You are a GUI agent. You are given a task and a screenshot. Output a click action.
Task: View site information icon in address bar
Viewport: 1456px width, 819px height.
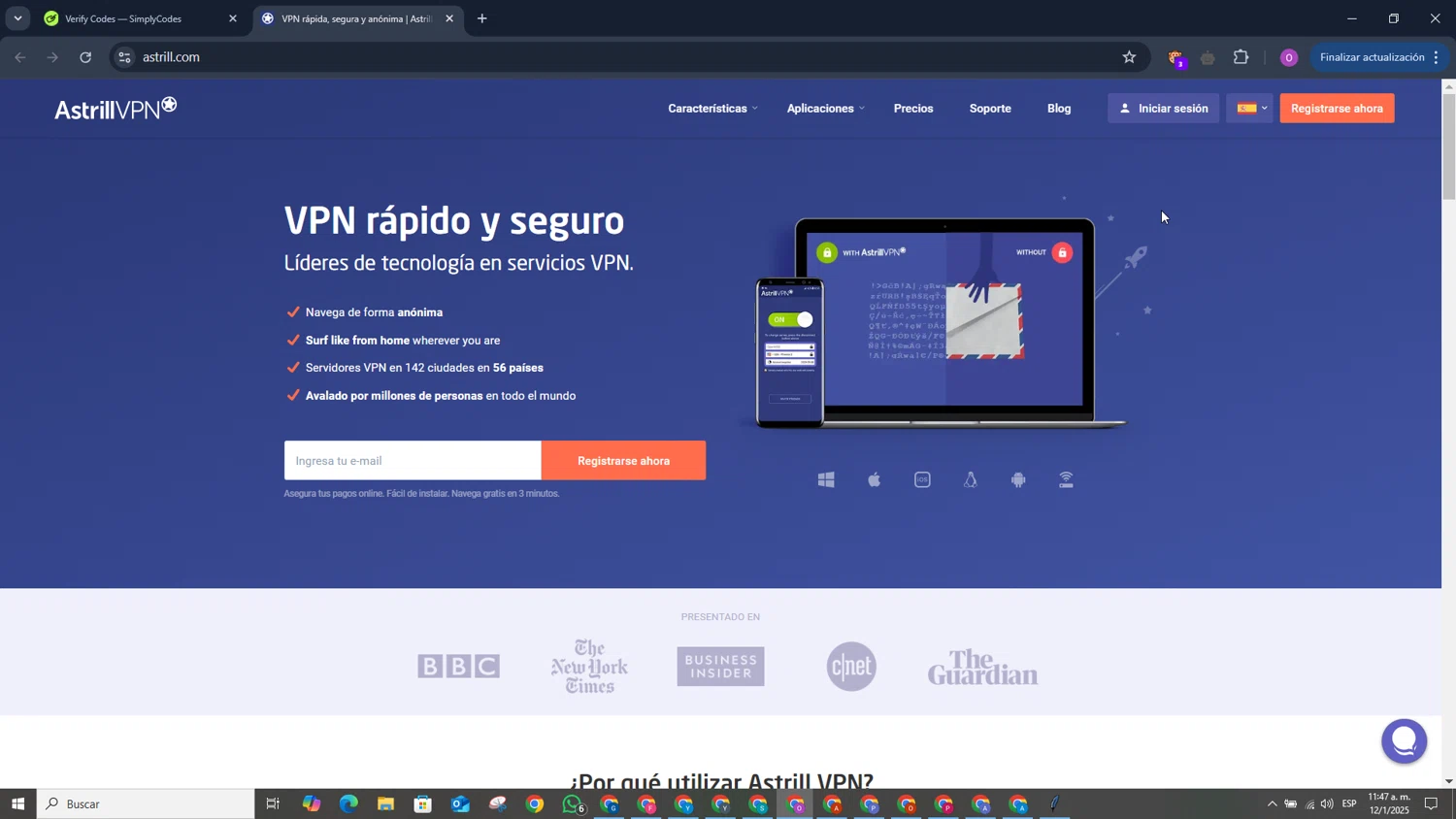[x=124, y=57]
